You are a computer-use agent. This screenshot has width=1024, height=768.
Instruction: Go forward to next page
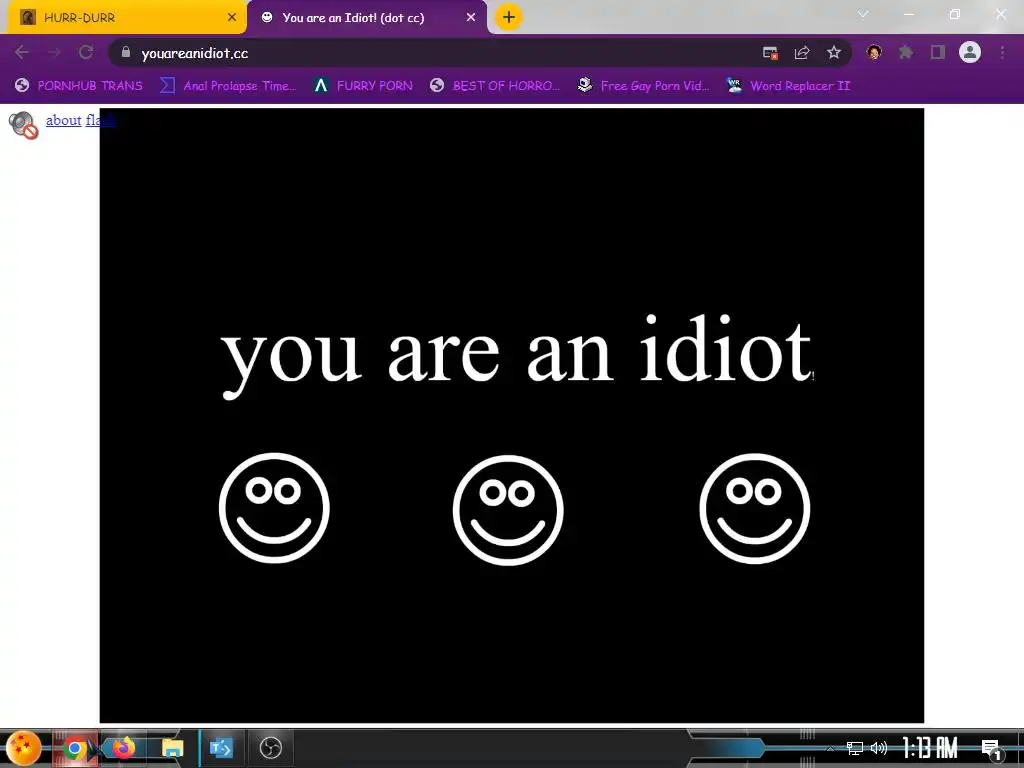tap(54, 52)
